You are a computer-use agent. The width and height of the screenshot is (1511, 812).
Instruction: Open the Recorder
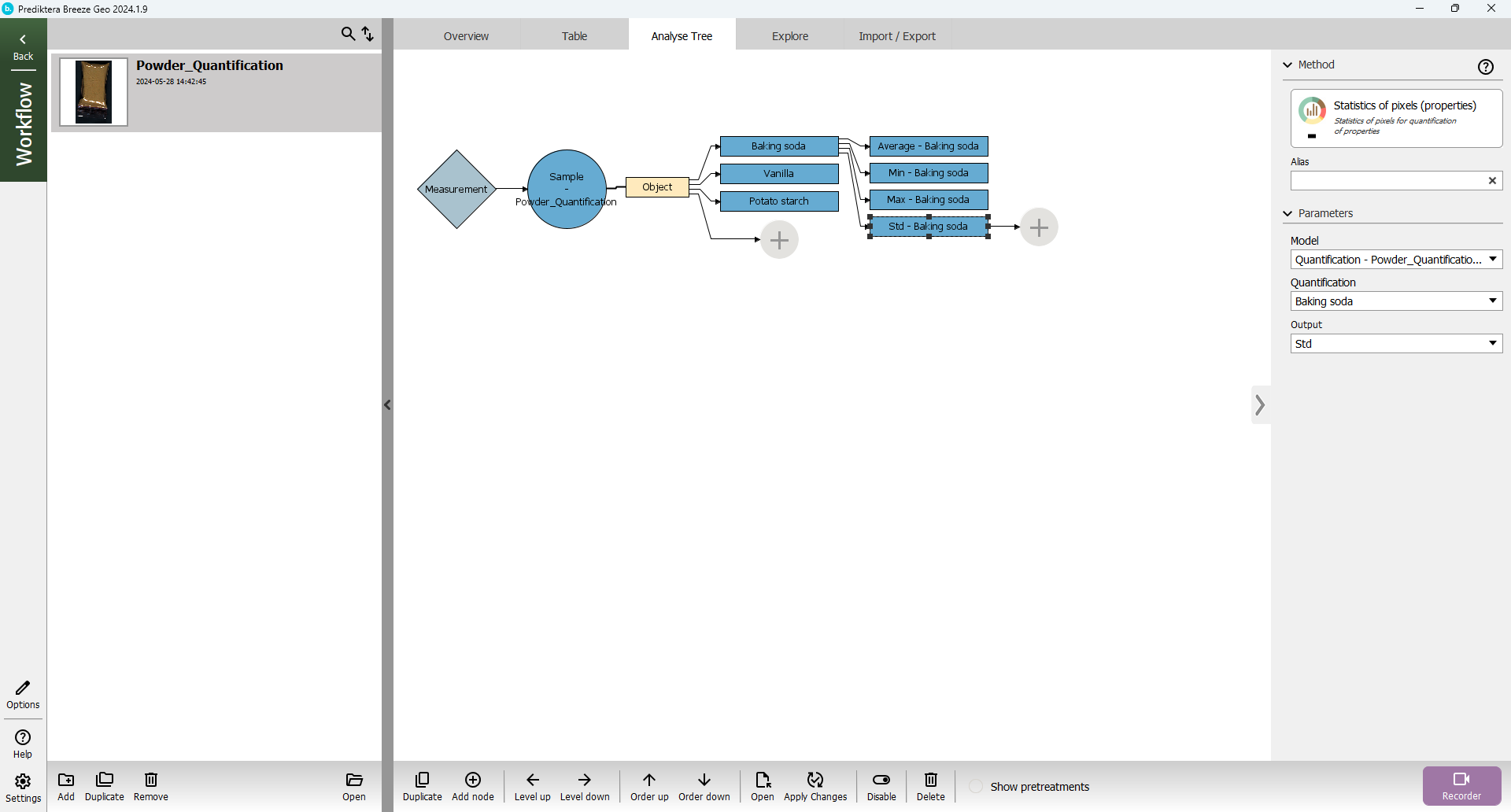[1461, 785]
